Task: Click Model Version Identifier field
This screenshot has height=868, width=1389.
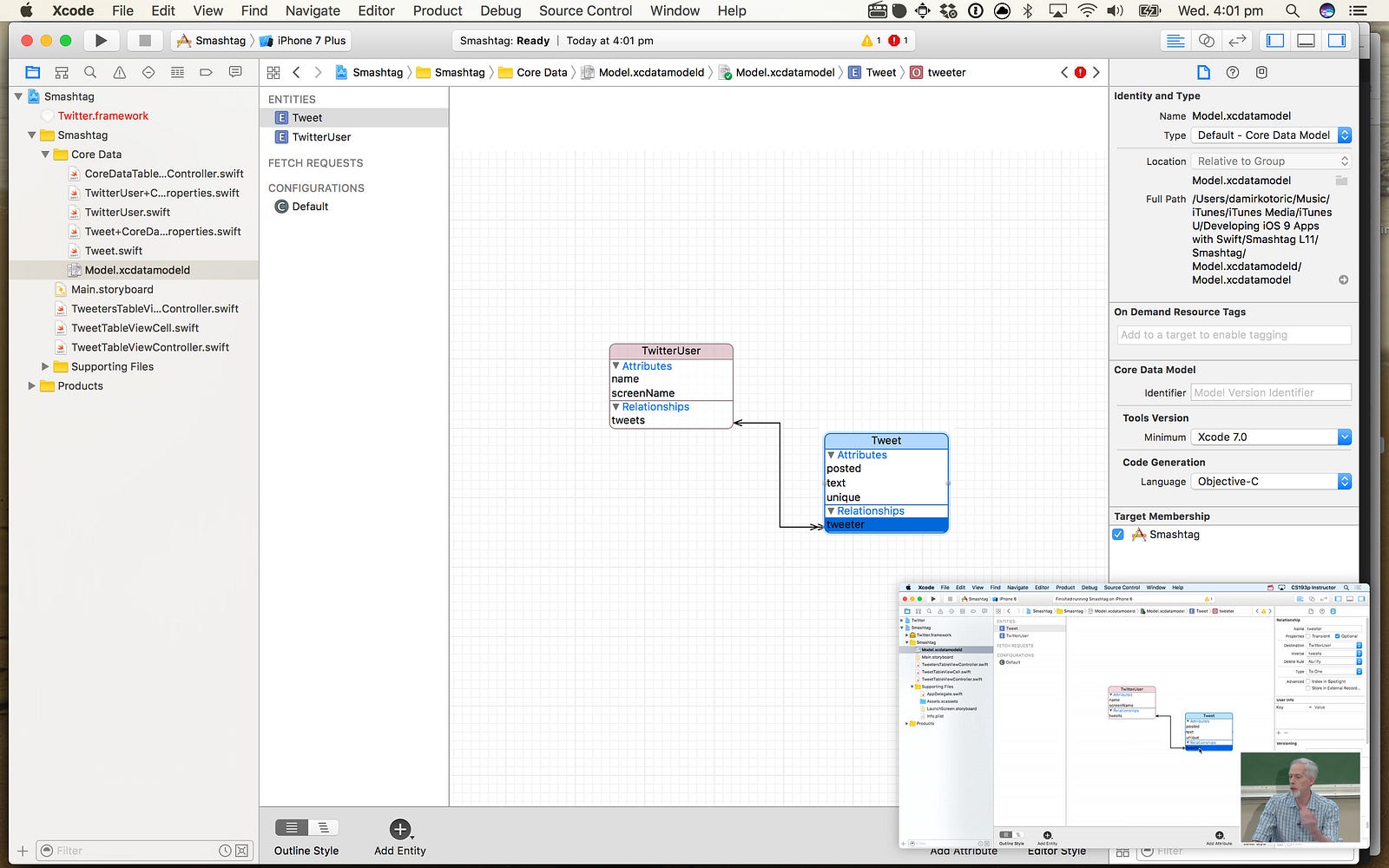Action: [1271, 392]
